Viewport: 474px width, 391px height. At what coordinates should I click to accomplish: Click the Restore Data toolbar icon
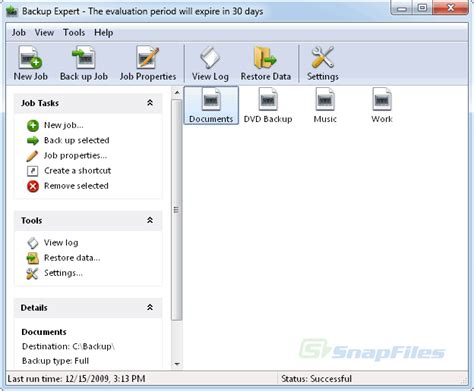tap(266, 63)
